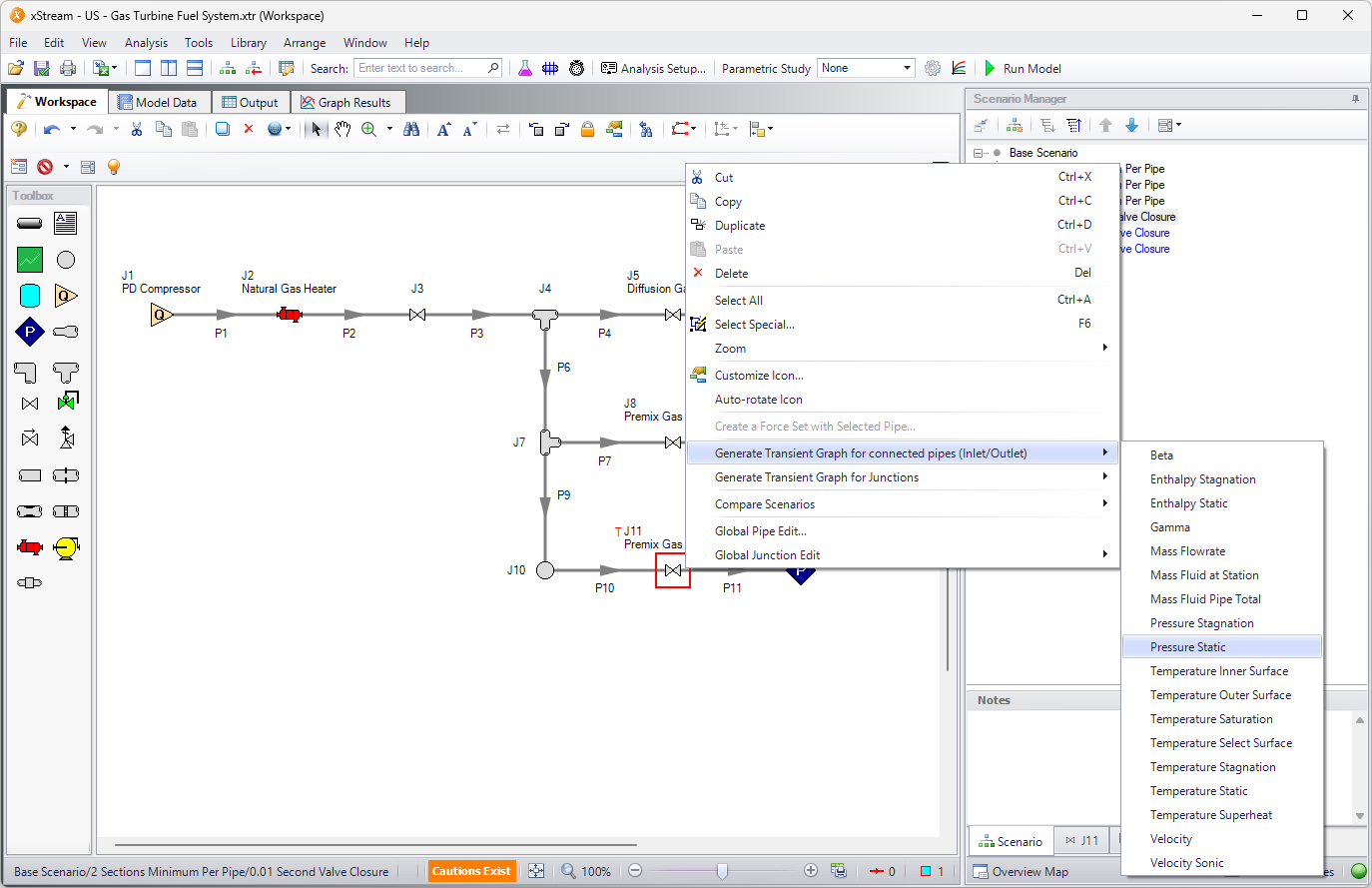Switch to the Model Data tab

point(158,102)
